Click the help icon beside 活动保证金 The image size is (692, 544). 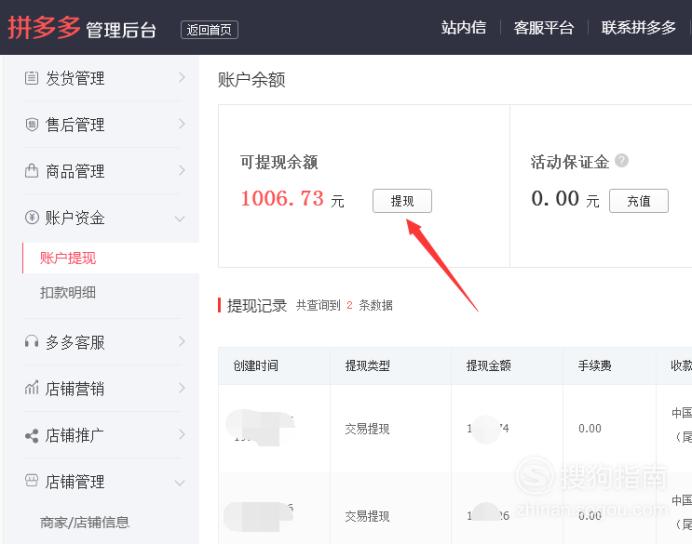[x=621, y=161]
